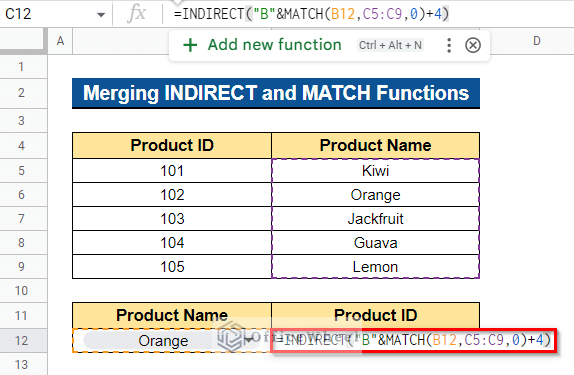Click the green plus Add new function icon

click(190, 45)
